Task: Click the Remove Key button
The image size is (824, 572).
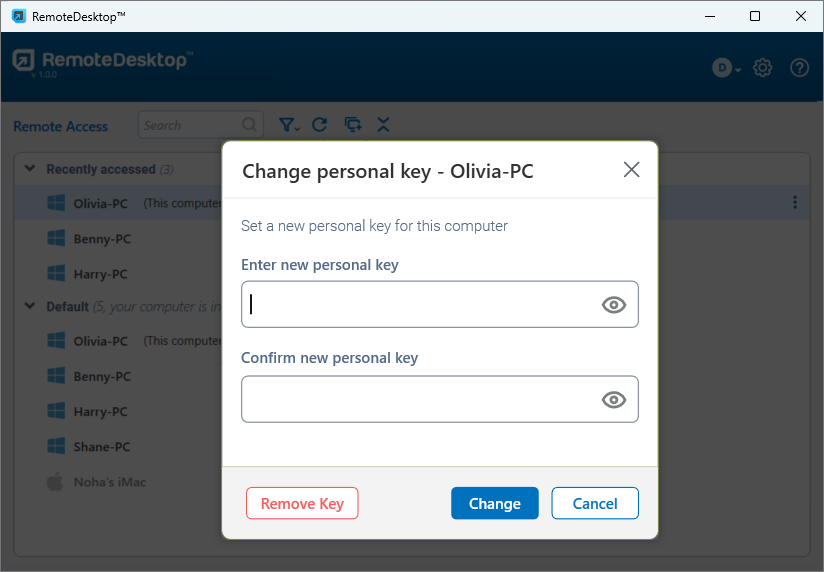Action: 302,503
